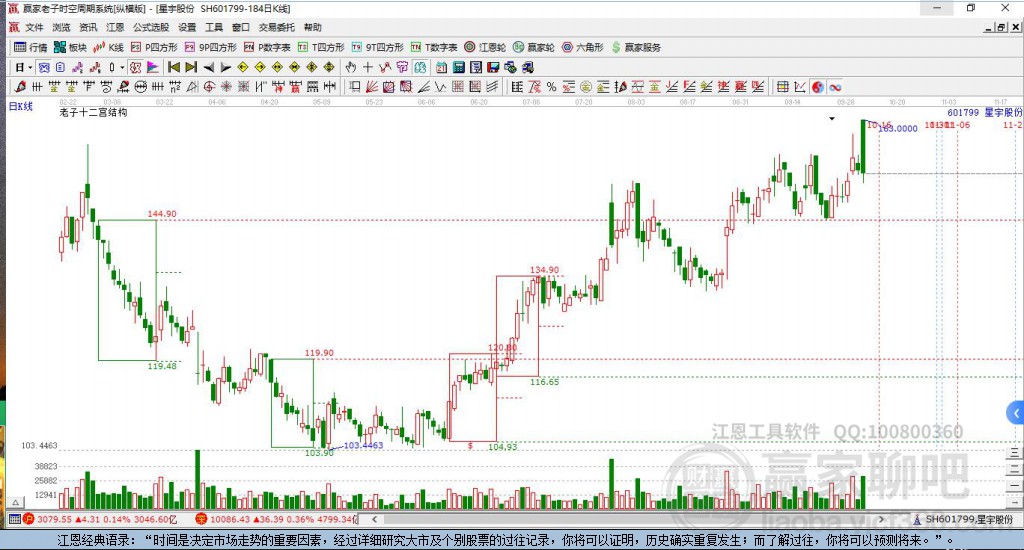
Task: Open the T四方形 tool
Action: click(x=321, y=47)
